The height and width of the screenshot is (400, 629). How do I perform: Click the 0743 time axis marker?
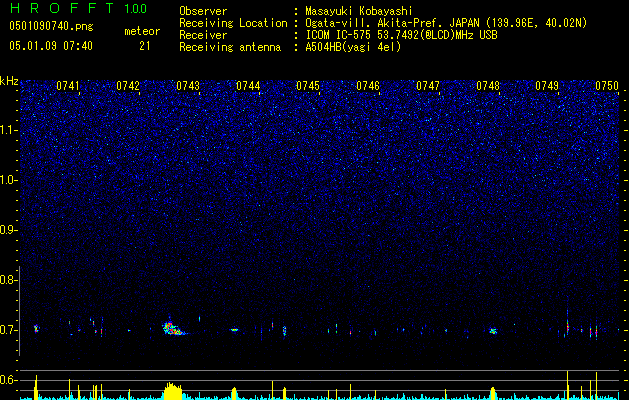coord(188,85)
